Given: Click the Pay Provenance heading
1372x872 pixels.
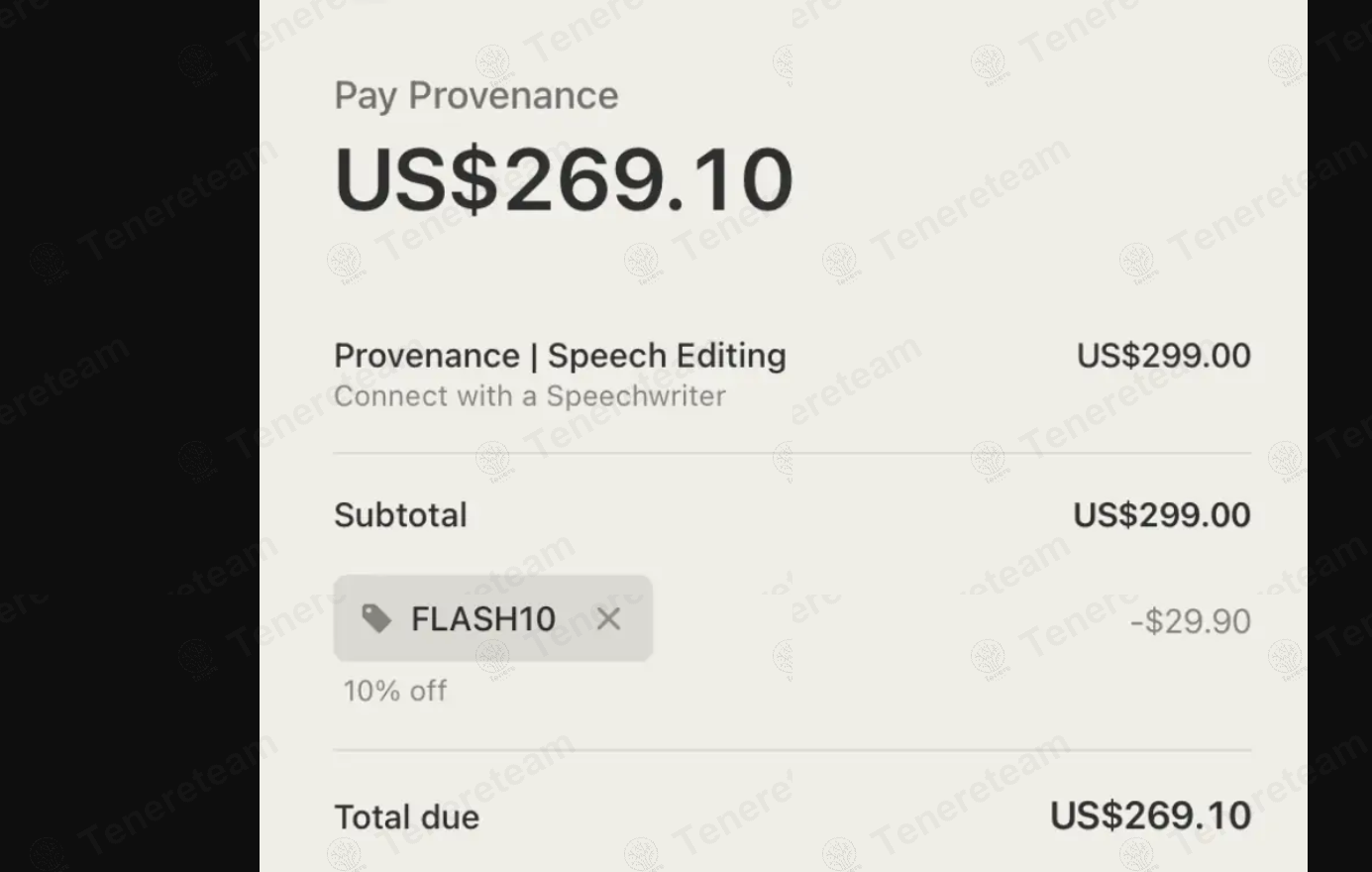Looking at the screenshot, I should pyautogui.click(x=475, y=96).
